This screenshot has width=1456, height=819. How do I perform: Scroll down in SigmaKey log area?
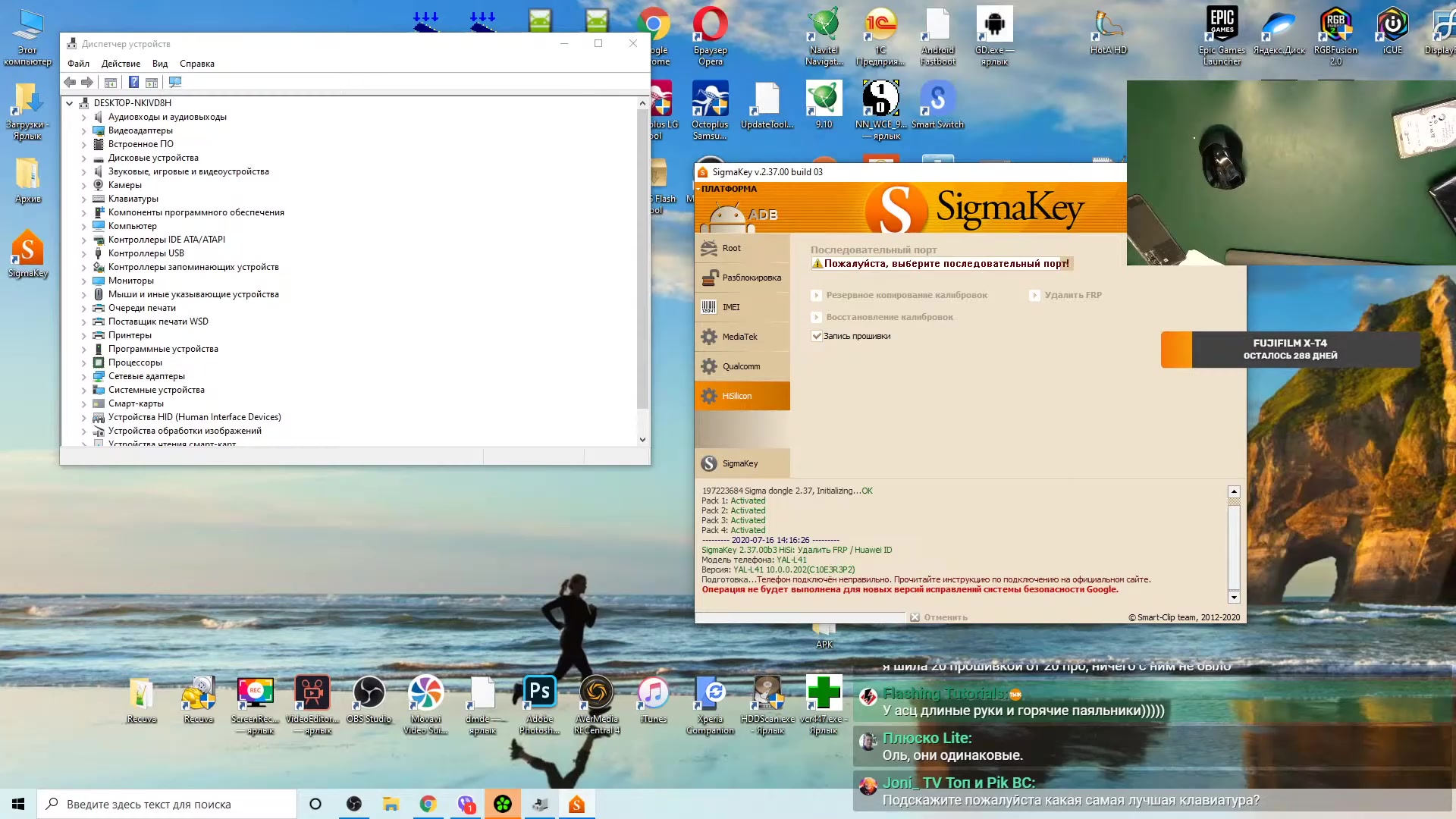[x=1234, y=597]
